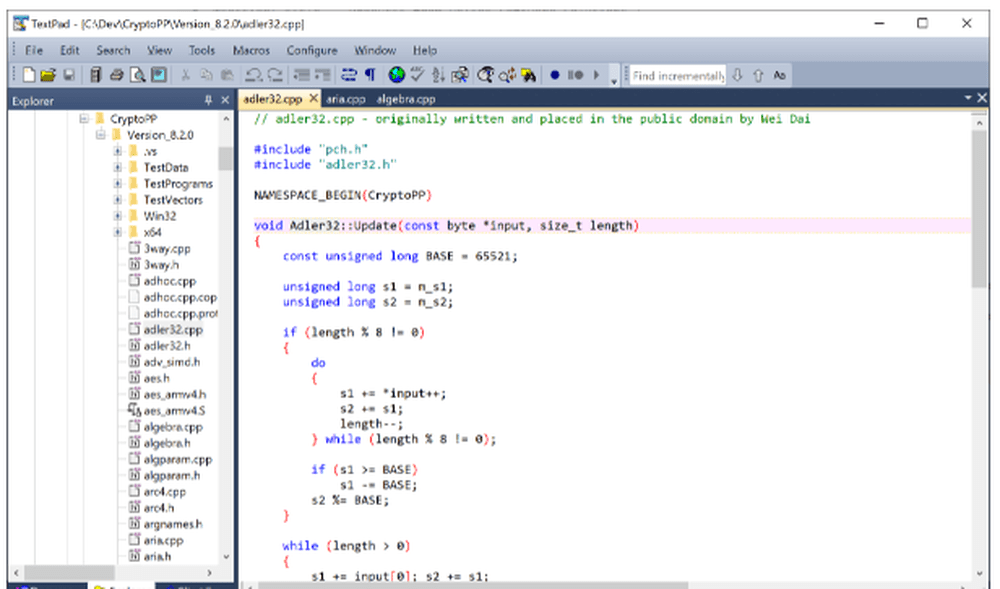Click the Find incrementally search field
Screen dimensions: 1000x589
coord(678,76)
